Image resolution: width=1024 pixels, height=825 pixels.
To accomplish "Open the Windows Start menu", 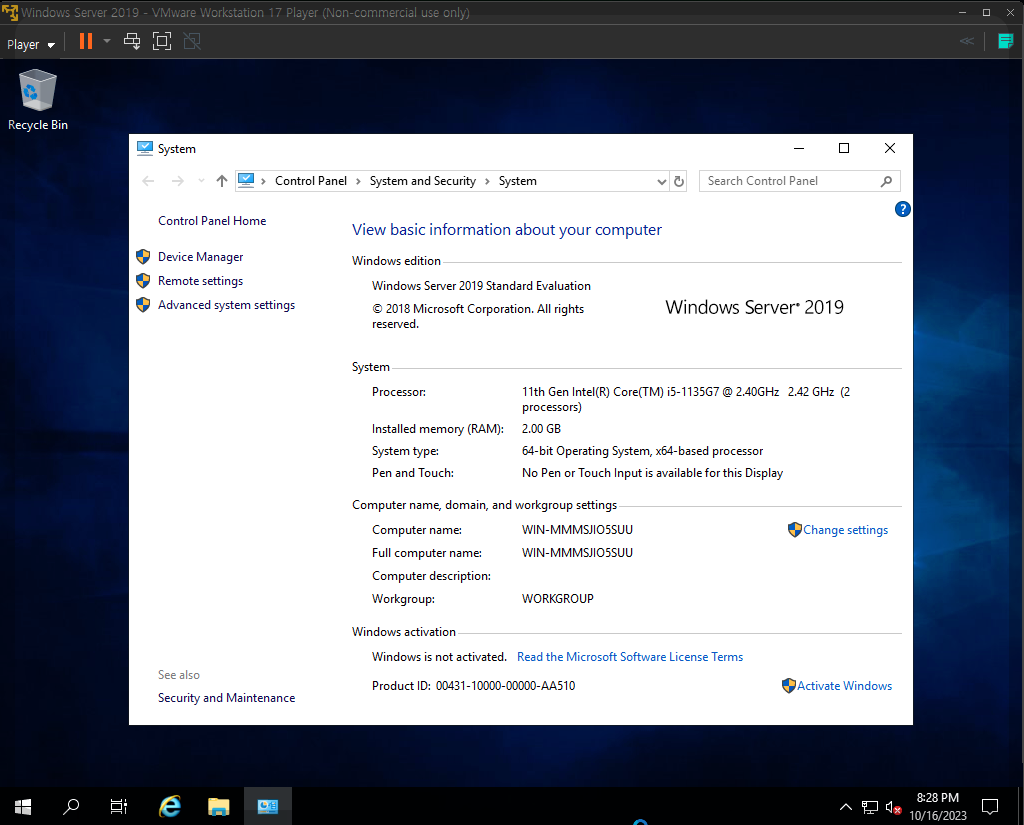I will pos(23,807).
